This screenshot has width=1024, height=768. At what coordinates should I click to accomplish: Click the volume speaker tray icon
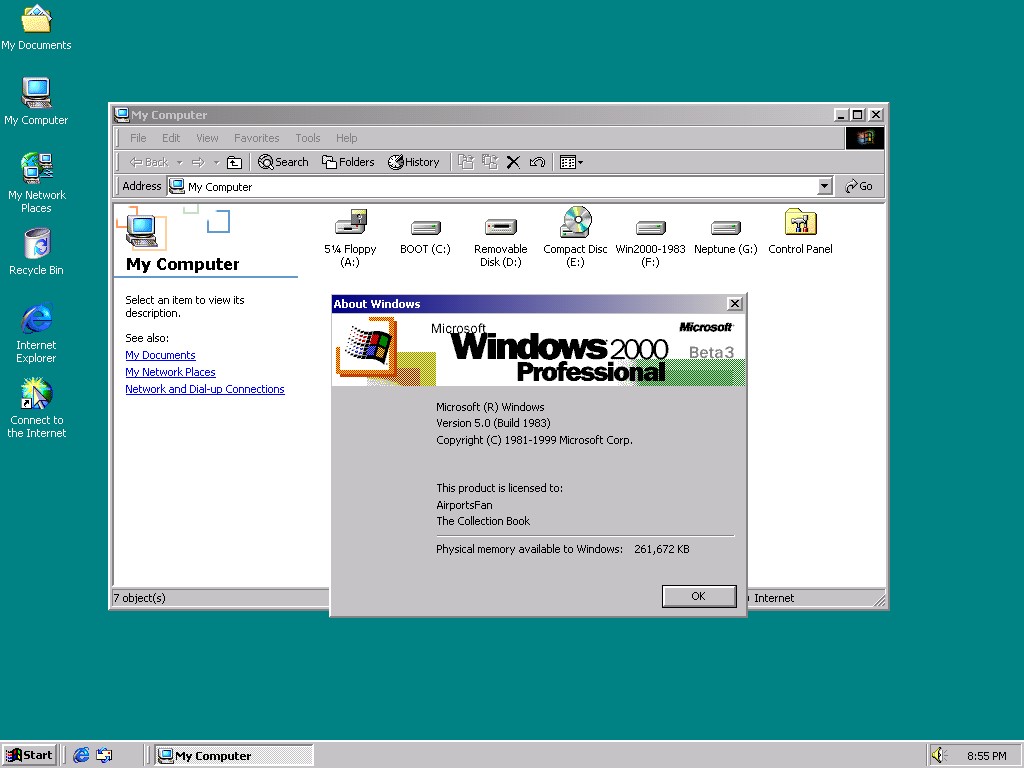pyautogui.click(x=939, y=756)
